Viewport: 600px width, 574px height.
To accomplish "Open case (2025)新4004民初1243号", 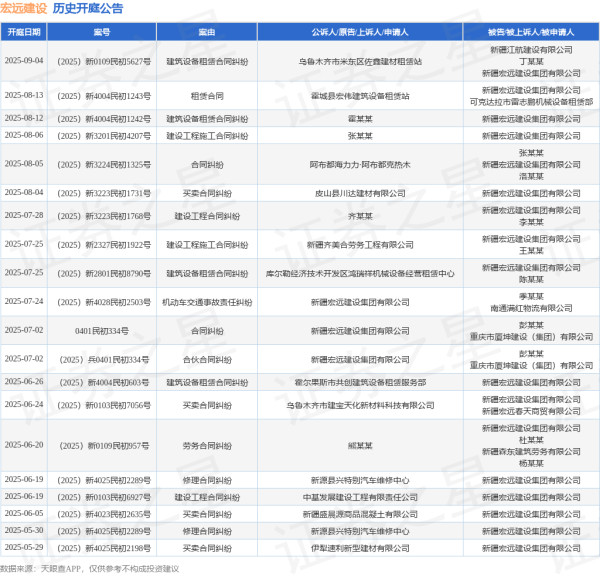I will click(x=102, y=95).
